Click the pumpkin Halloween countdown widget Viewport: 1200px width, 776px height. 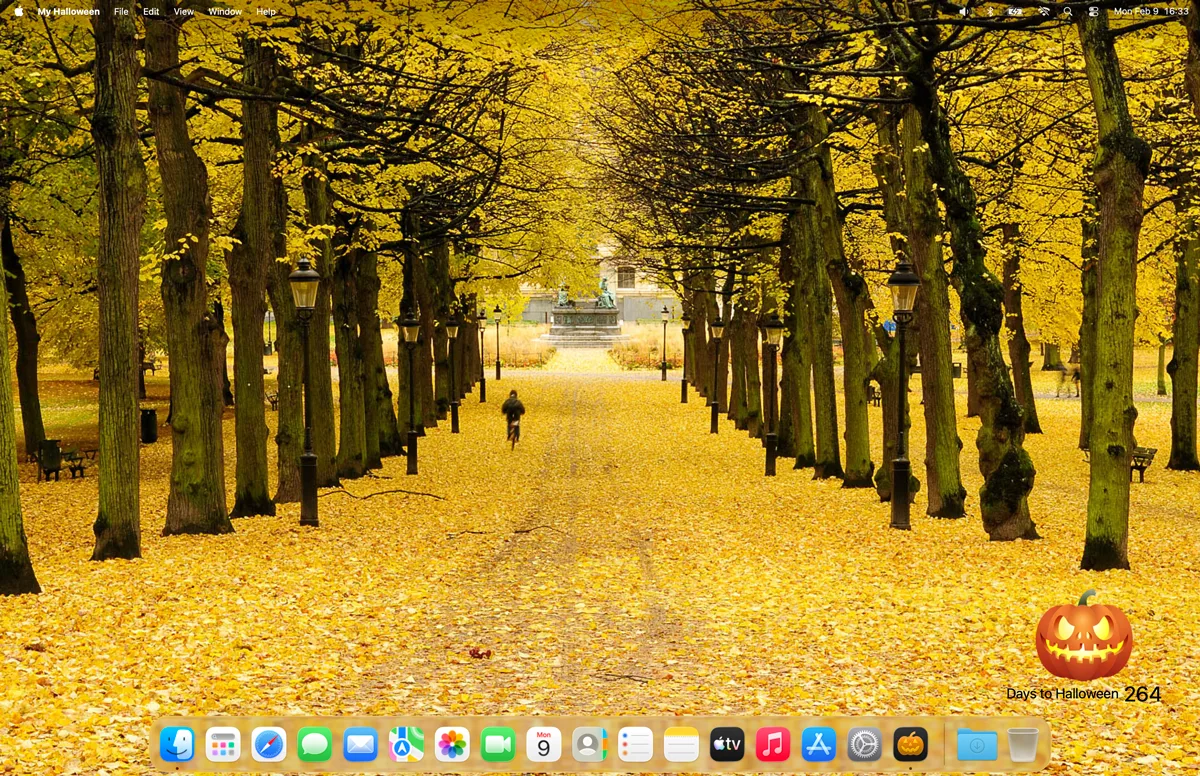[x=1084, y=637]
